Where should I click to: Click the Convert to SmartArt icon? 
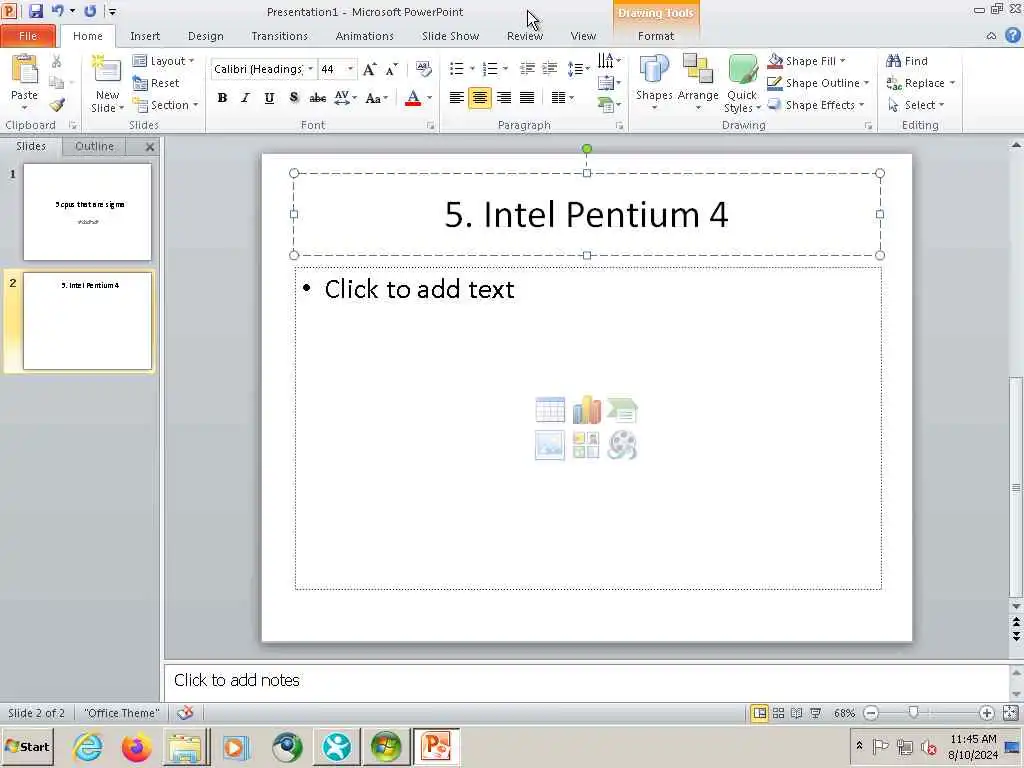pyautogui.click(x=608, y=104)
